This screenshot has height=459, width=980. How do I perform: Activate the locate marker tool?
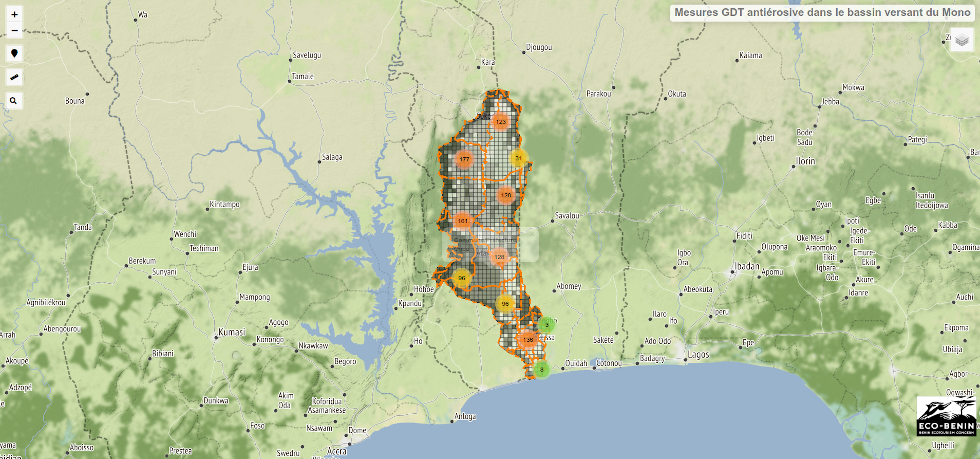click(14, 53)
